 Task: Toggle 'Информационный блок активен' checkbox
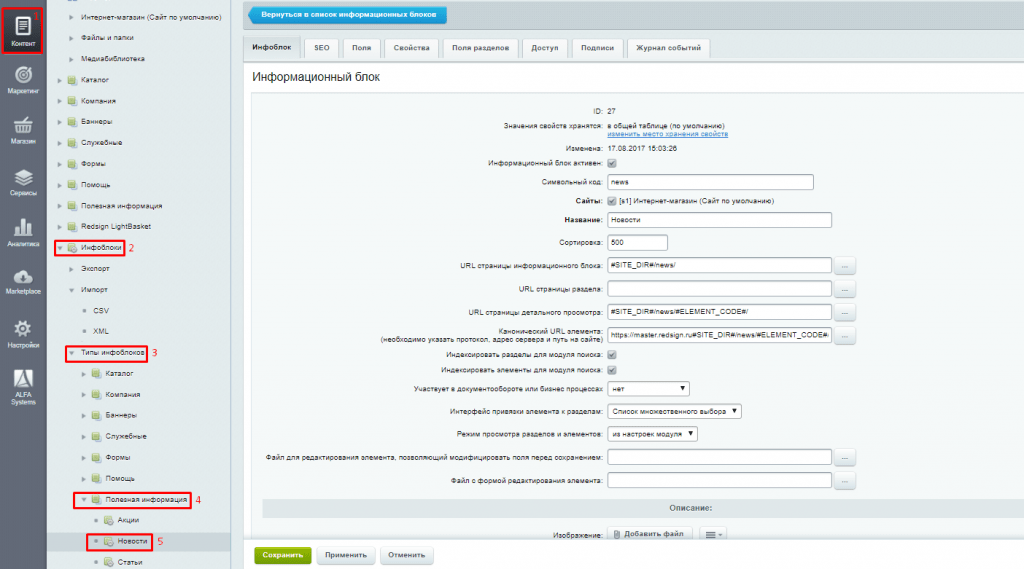(612, 163)
